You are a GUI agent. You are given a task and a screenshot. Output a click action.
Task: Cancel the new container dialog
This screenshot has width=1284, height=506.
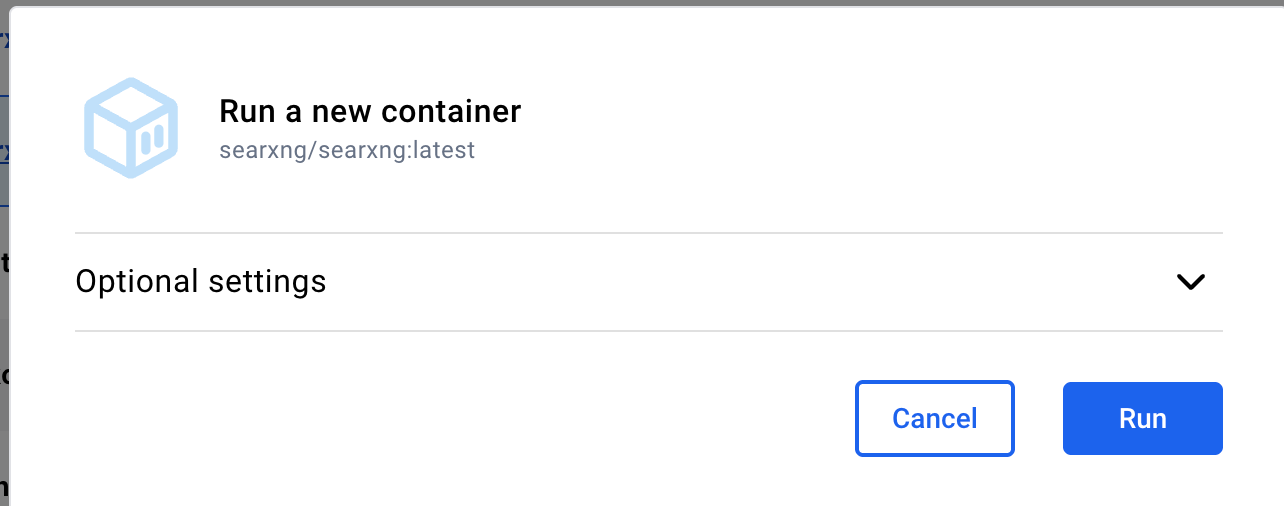pos(934,418)
